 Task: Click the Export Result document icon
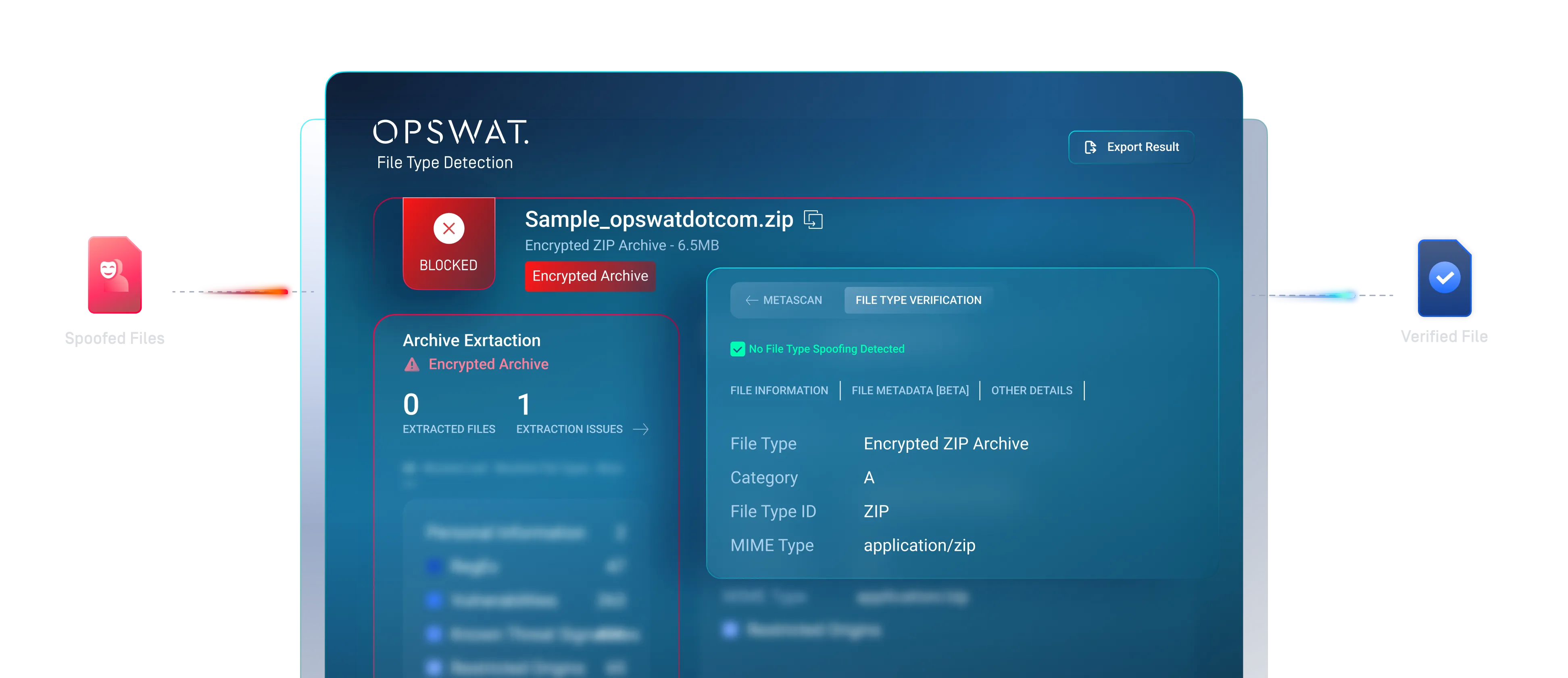[x=1090, y=147]
